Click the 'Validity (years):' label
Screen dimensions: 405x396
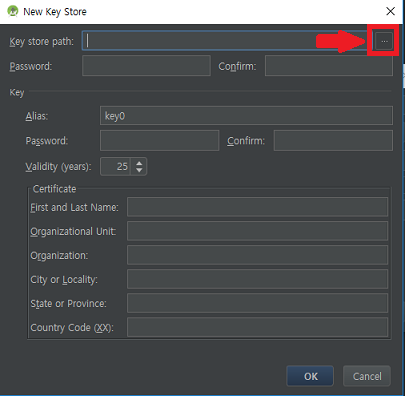tap(58, 166)
